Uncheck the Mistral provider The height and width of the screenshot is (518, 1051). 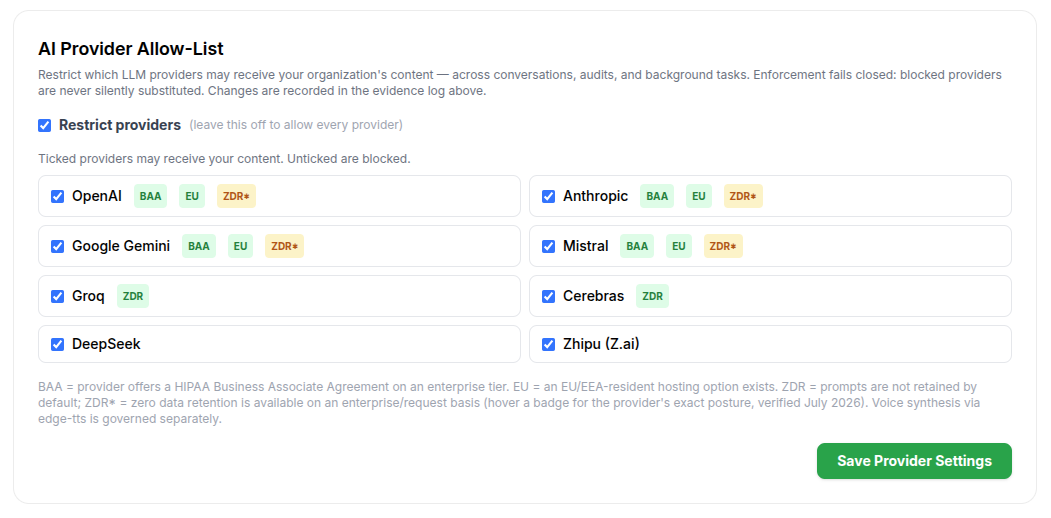coord(548,246)
